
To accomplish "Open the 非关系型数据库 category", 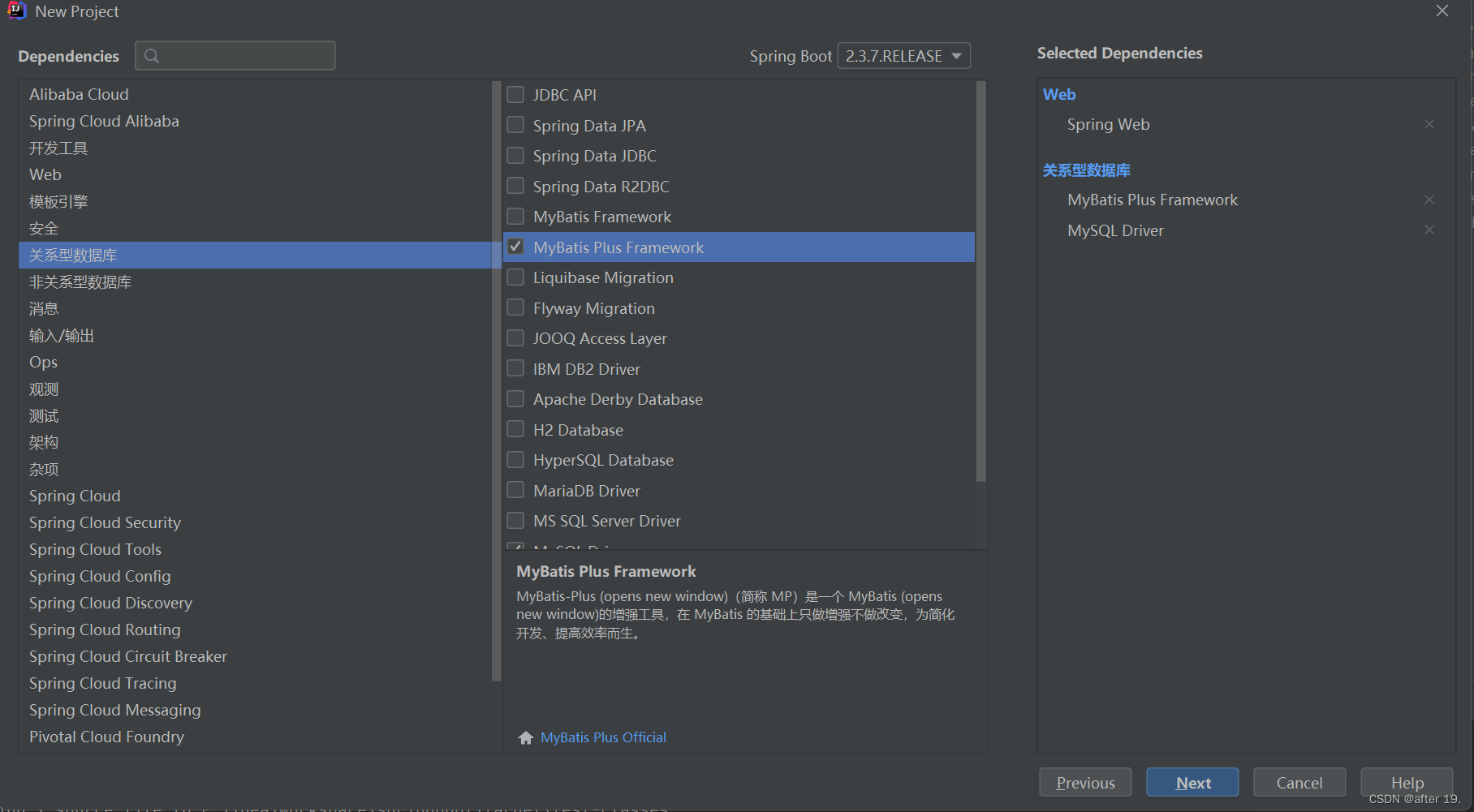I will click(x=255, y=281).
